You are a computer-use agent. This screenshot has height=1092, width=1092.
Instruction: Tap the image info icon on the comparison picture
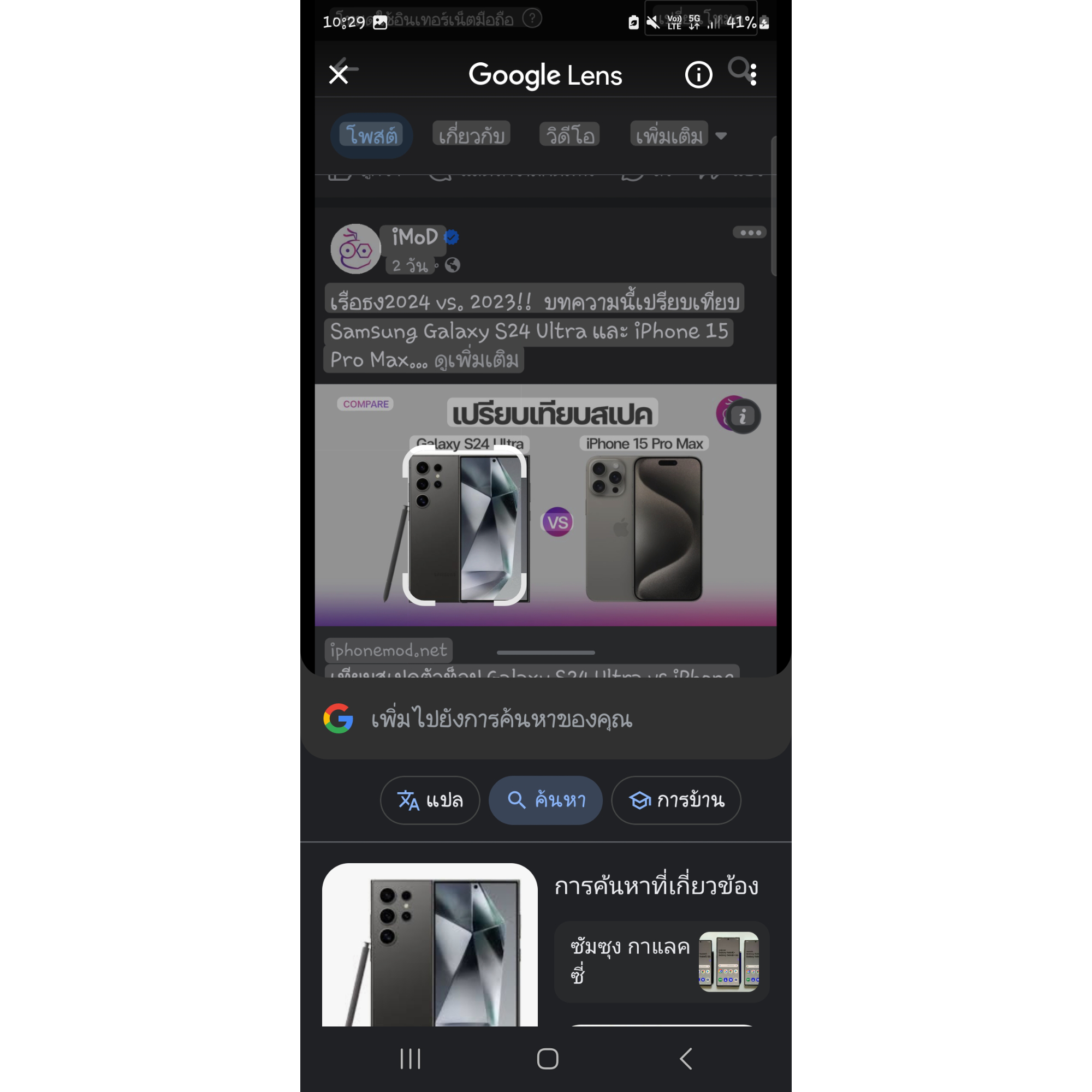pos(743,417)
